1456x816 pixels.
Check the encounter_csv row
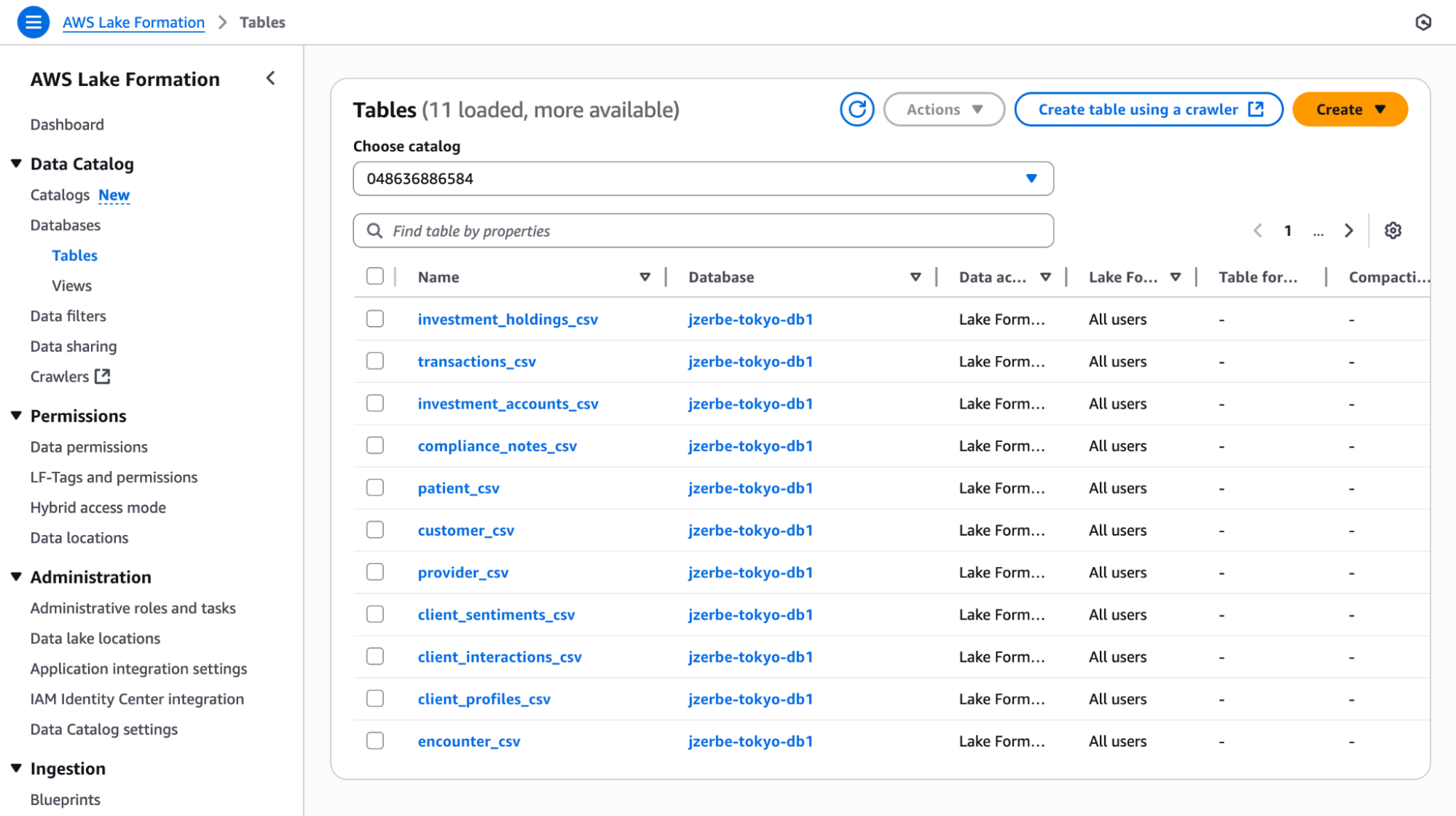(375, 741)
